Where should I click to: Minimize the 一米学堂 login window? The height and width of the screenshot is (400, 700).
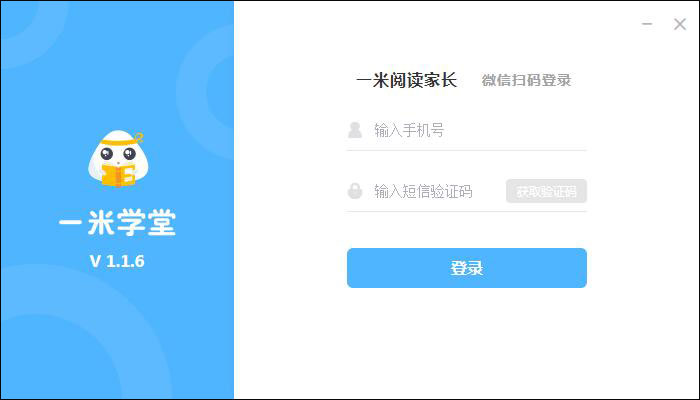pyautogui.click(x=647, y=24)
